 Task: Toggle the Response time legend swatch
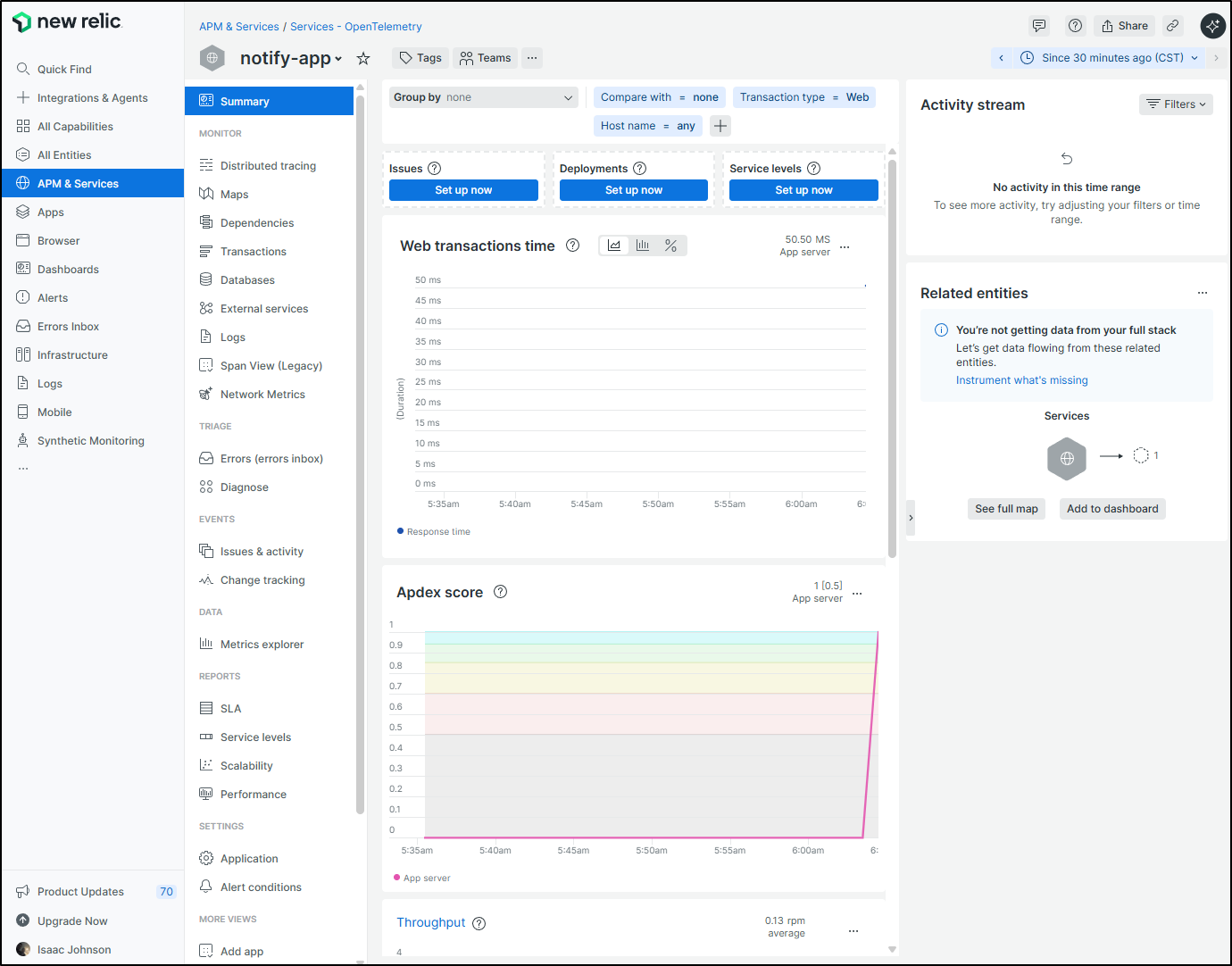[401, 531]
